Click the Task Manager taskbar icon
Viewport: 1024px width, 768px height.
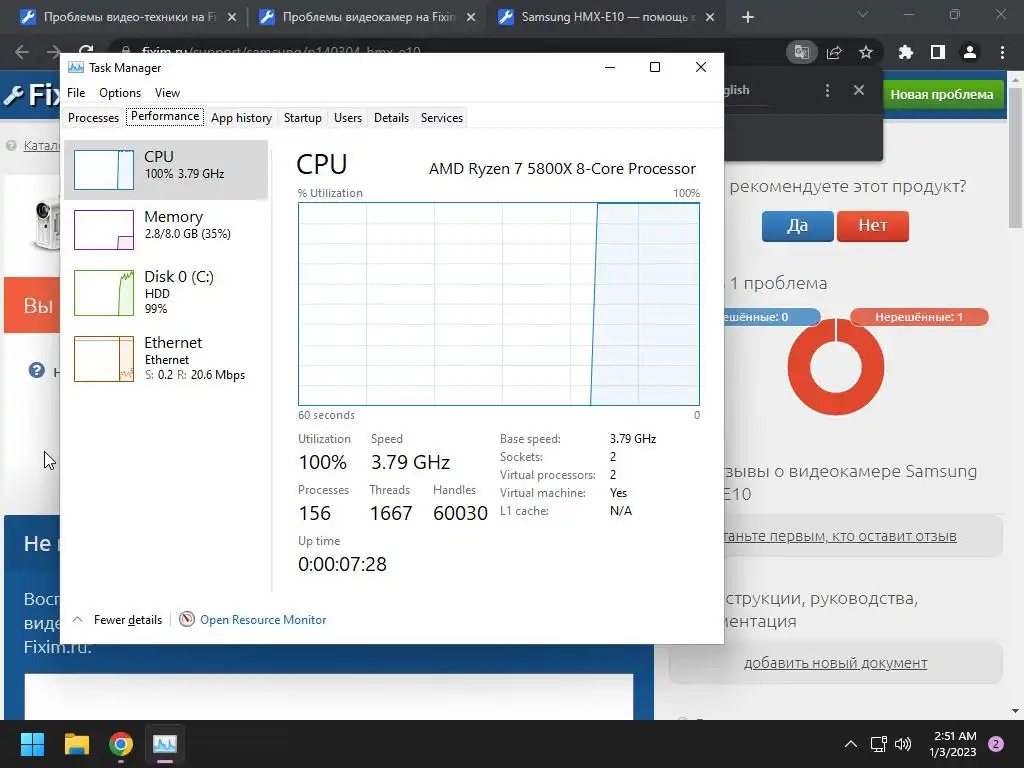click(x=165, y=744)
